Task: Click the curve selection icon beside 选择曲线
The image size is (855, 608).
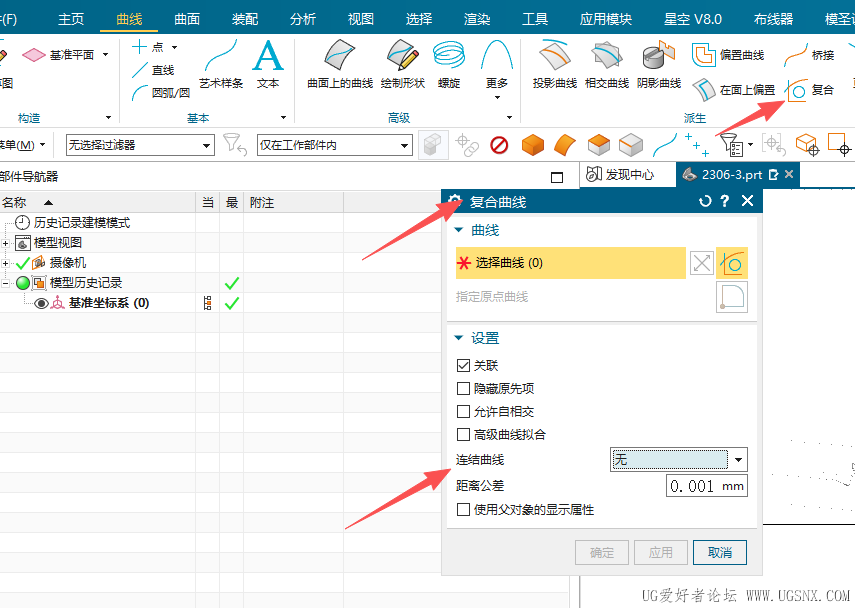Action: [732, 263]
